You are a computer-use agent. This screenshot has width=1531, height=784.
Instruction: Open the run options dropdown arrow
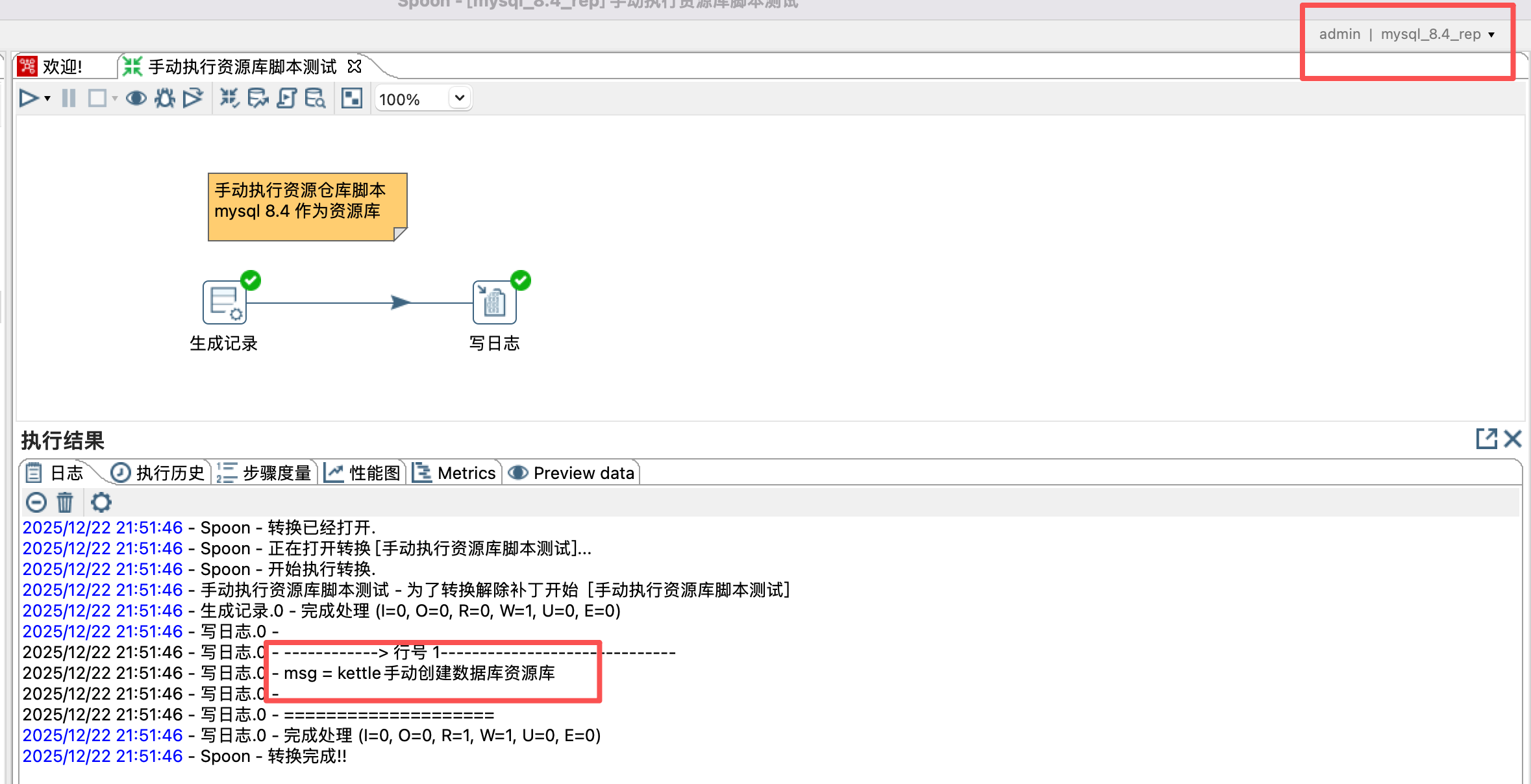tap(47, 99)
